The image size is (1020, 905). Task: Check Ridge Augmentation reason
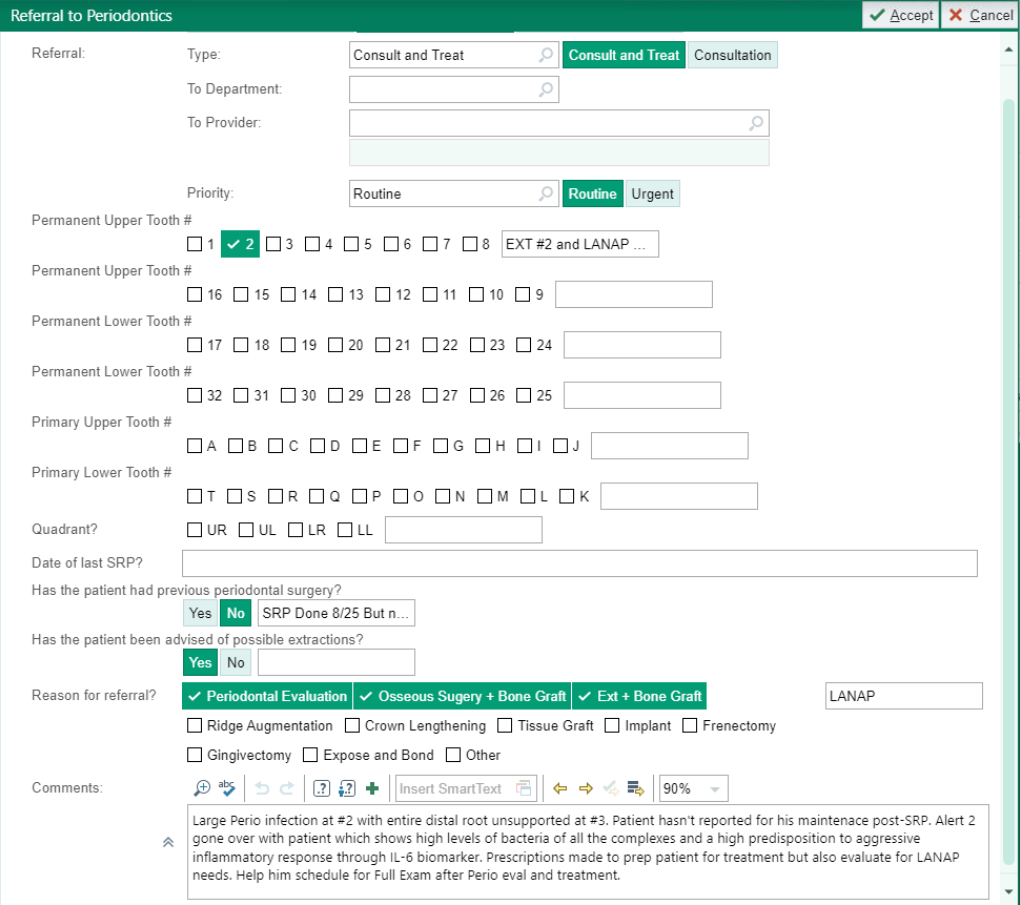pos(195,725)
